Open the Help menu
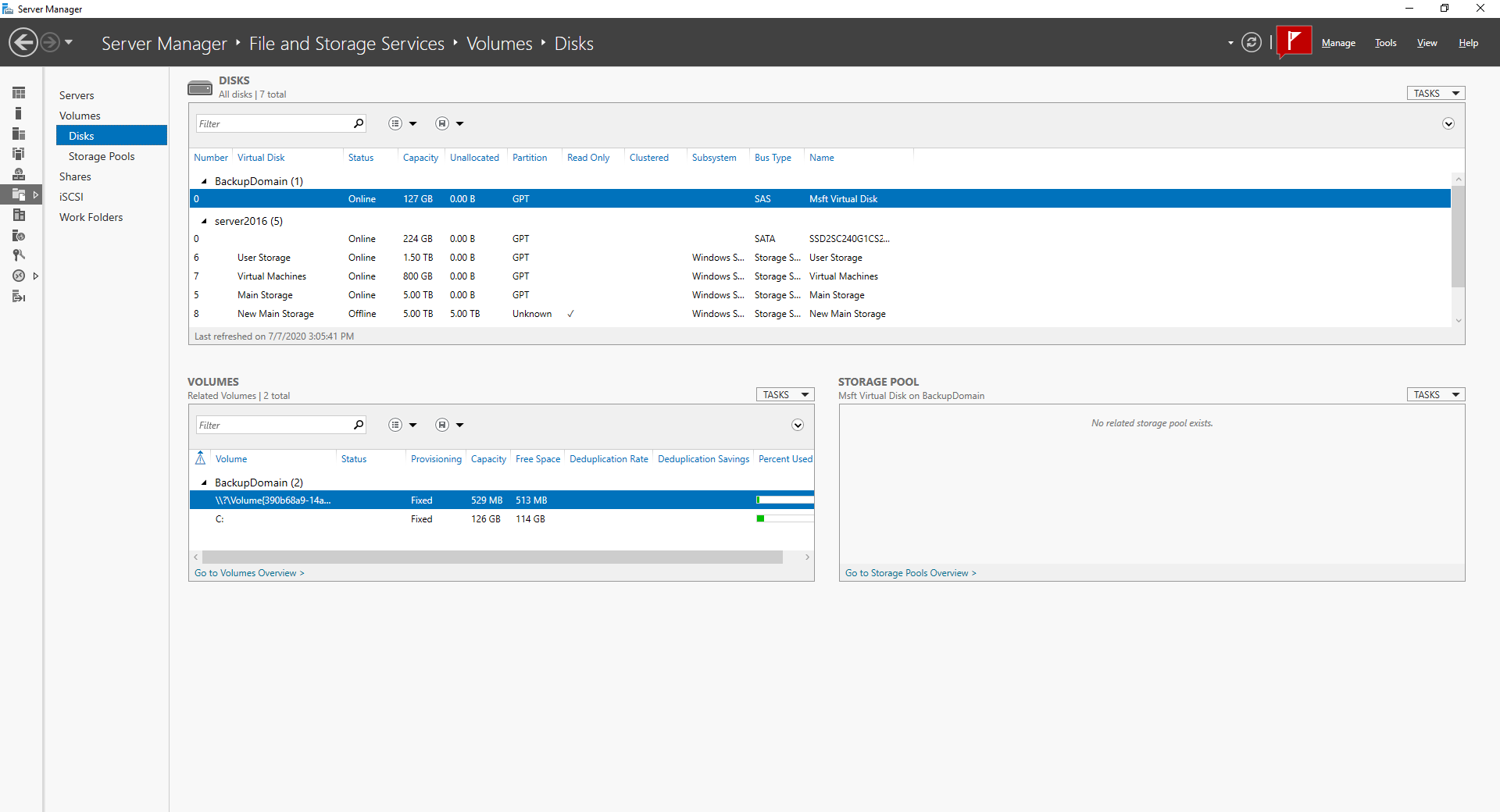This screenshot has width=1500, height=812. pos(1468,43)
